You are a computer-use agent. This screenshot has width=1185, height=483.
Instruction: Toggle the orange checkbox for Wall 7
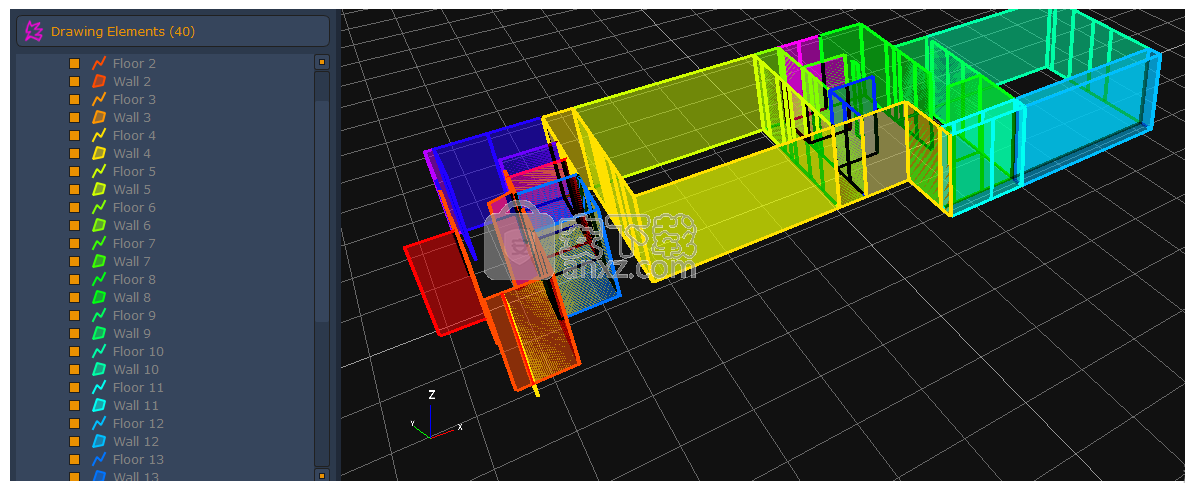tap(74, 262)
